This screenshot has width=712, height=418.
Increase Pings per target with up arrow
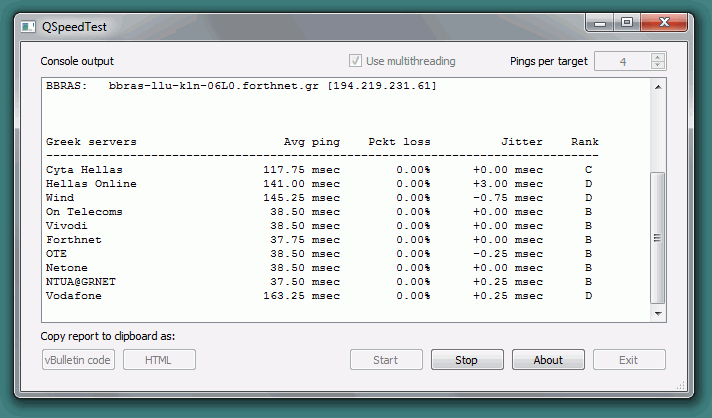click(658, 57)
